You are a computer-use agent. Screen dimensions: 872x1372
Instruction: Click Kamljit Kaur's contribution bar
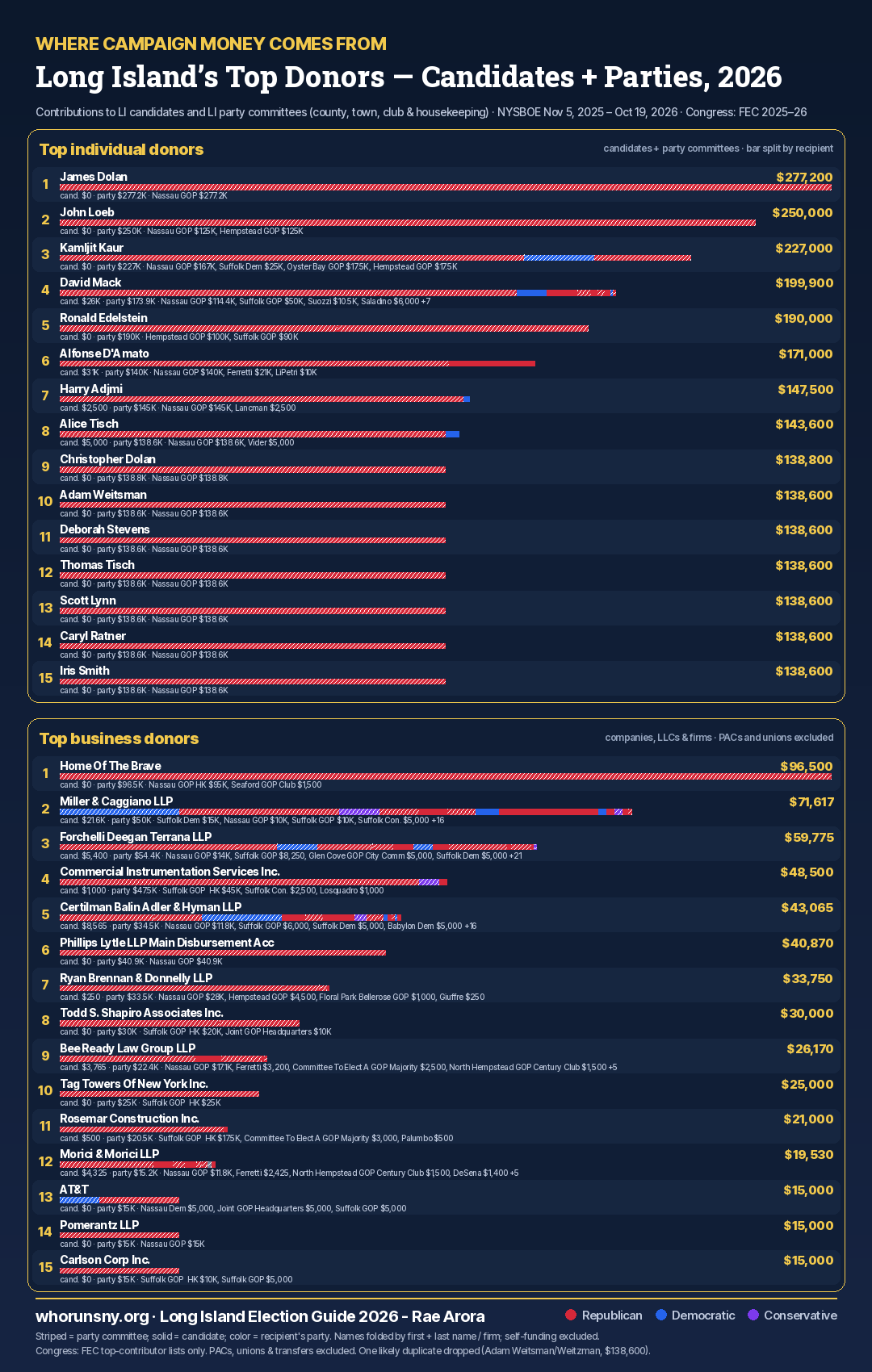point(375,258)
